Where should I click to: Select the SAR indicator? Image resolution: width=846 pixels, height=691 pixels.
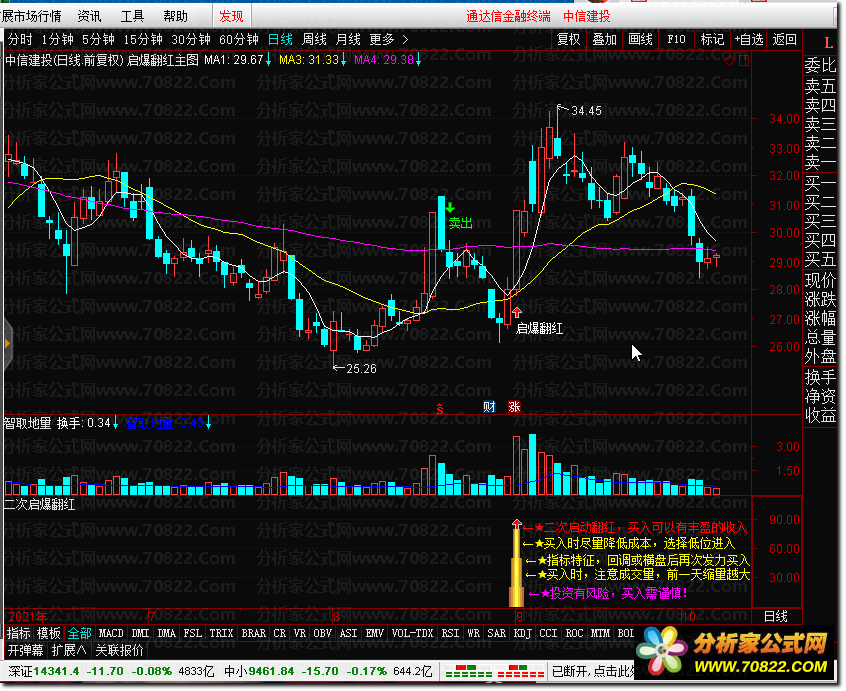click(496, 633)
